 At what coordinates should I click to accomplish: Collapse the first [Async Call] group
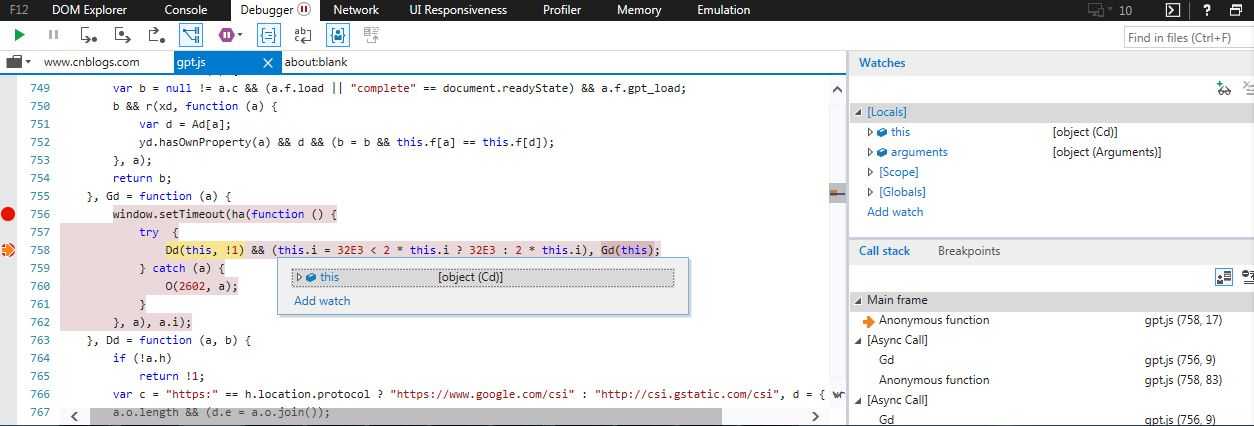[x=858, y=340]
